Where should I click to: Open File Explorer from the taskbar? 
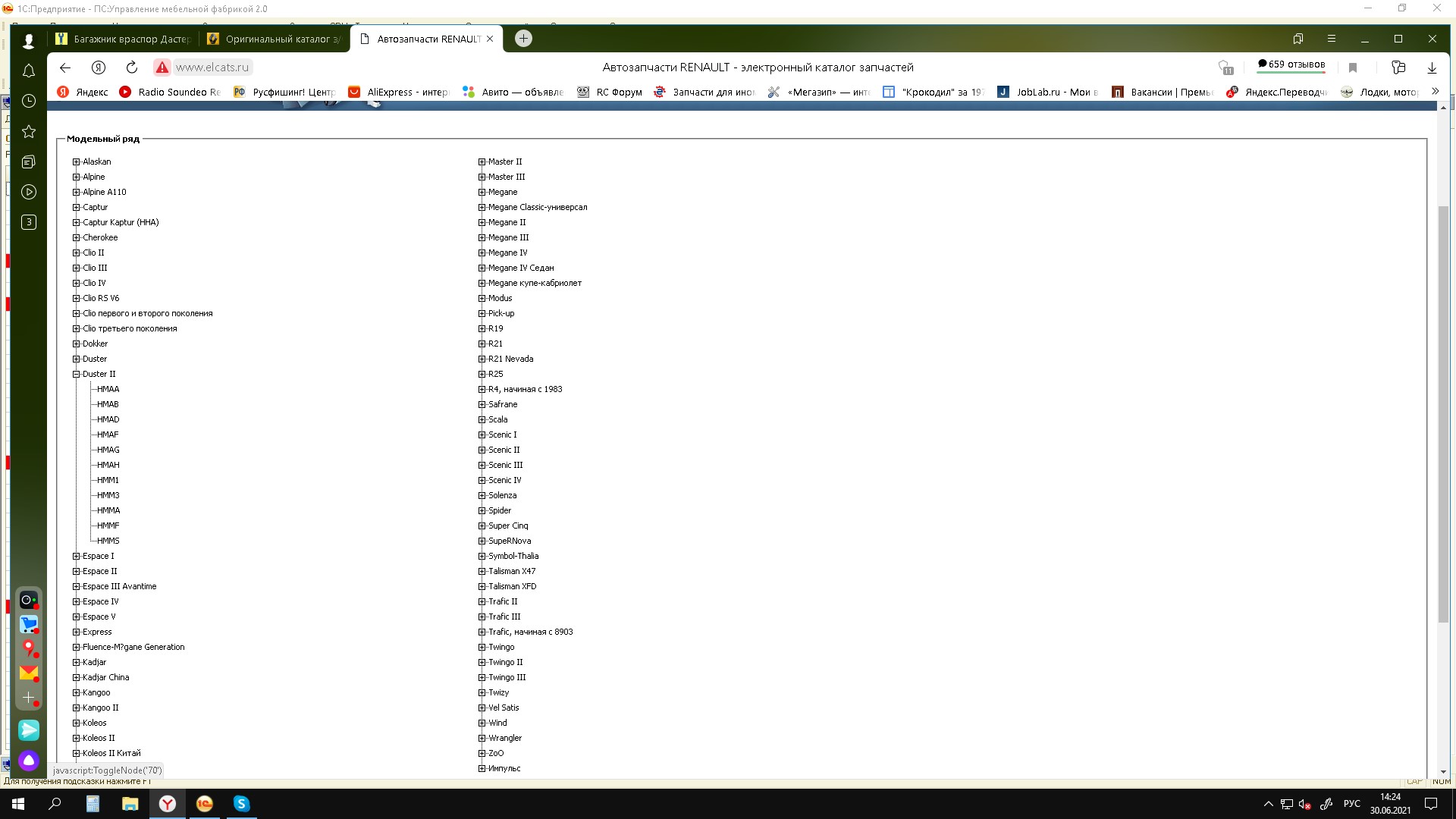coord(130,804)
